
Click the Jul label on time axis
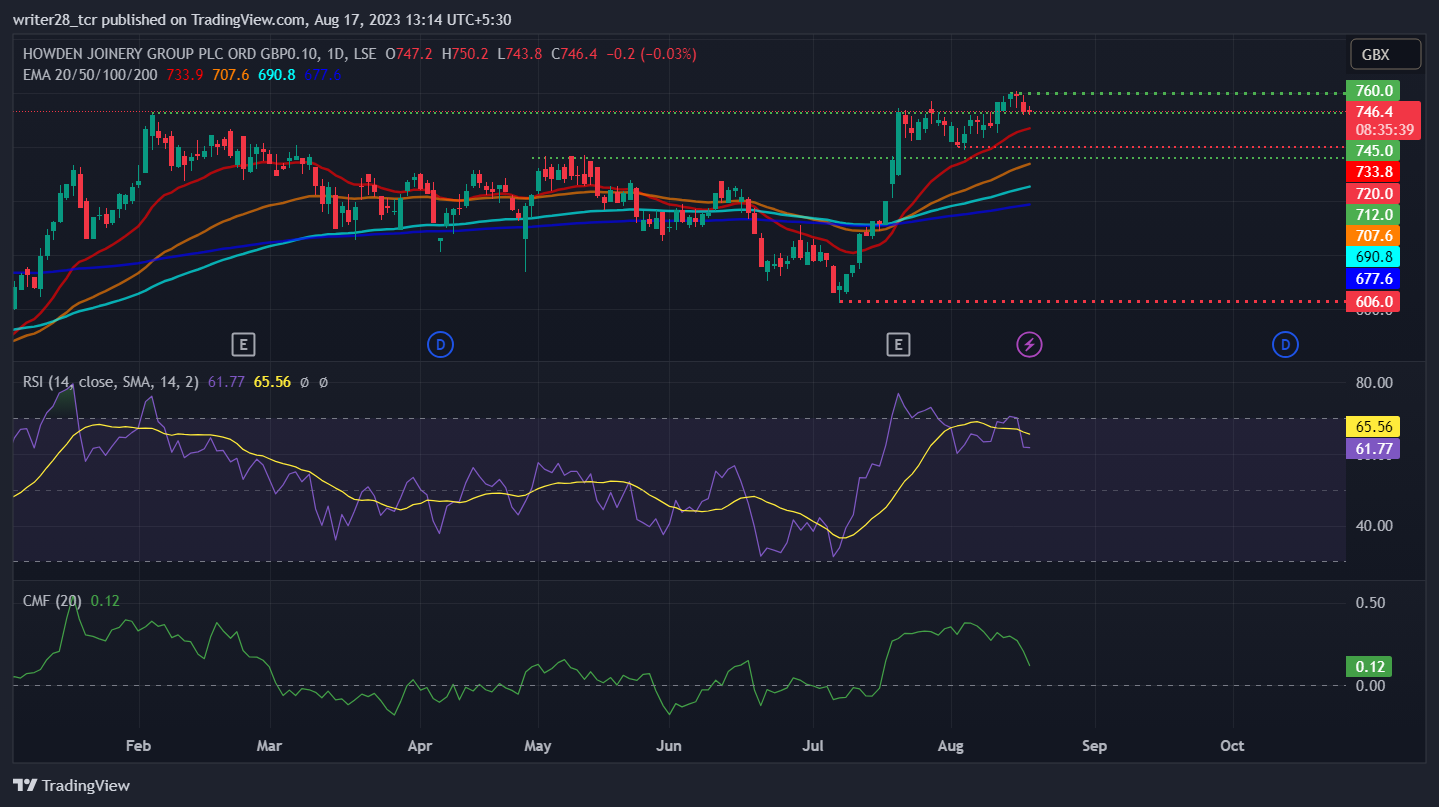pos(812,745)
